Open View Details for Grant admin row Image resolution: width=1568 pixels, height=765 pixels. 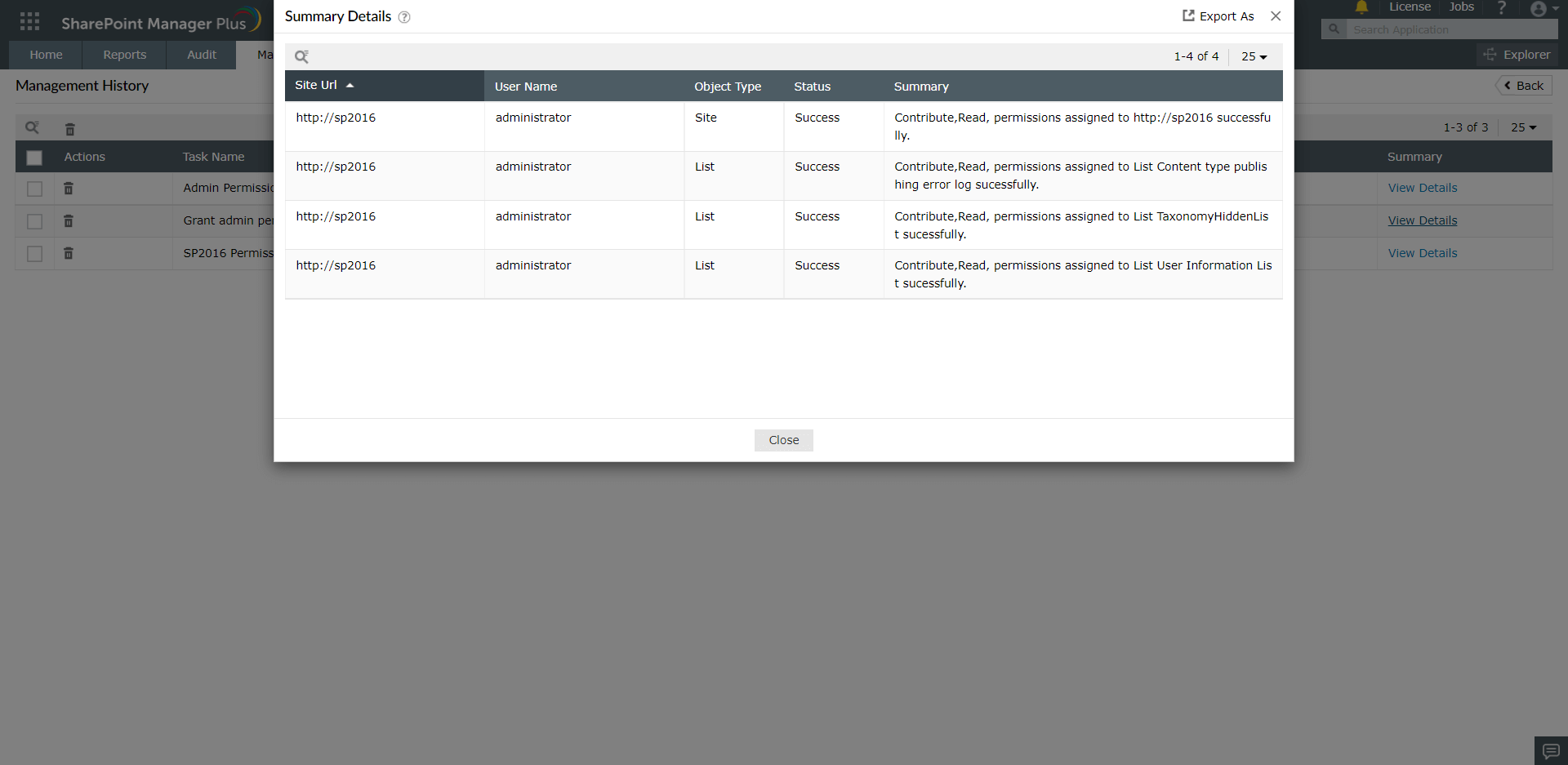(x=1423, y=220)
